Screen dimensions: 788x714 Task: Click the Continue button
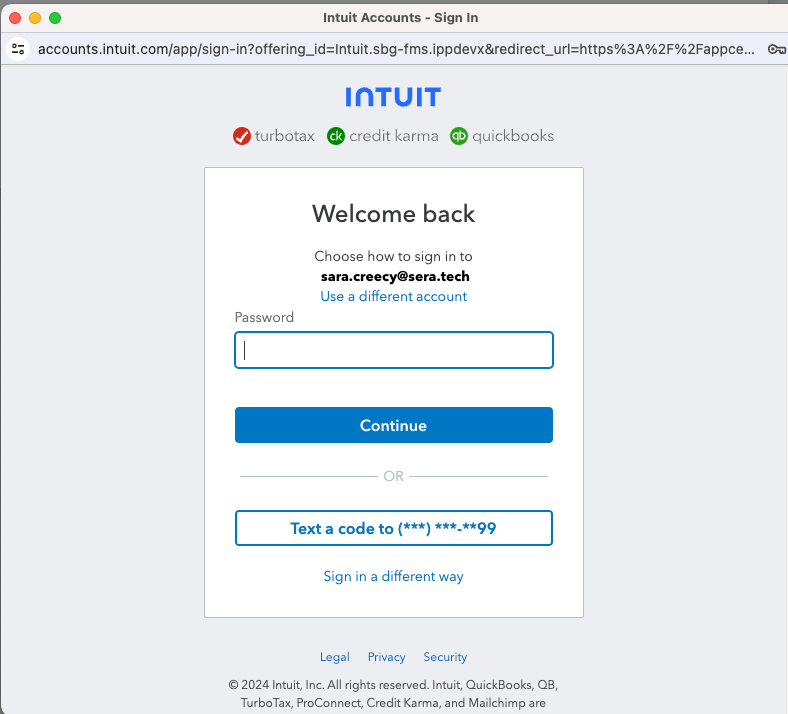[394, 425]
